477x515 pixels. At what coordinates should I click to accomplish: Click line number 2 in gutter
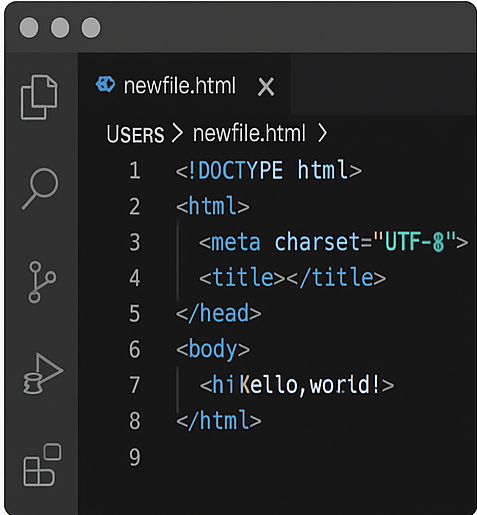(x=135, y=206)
